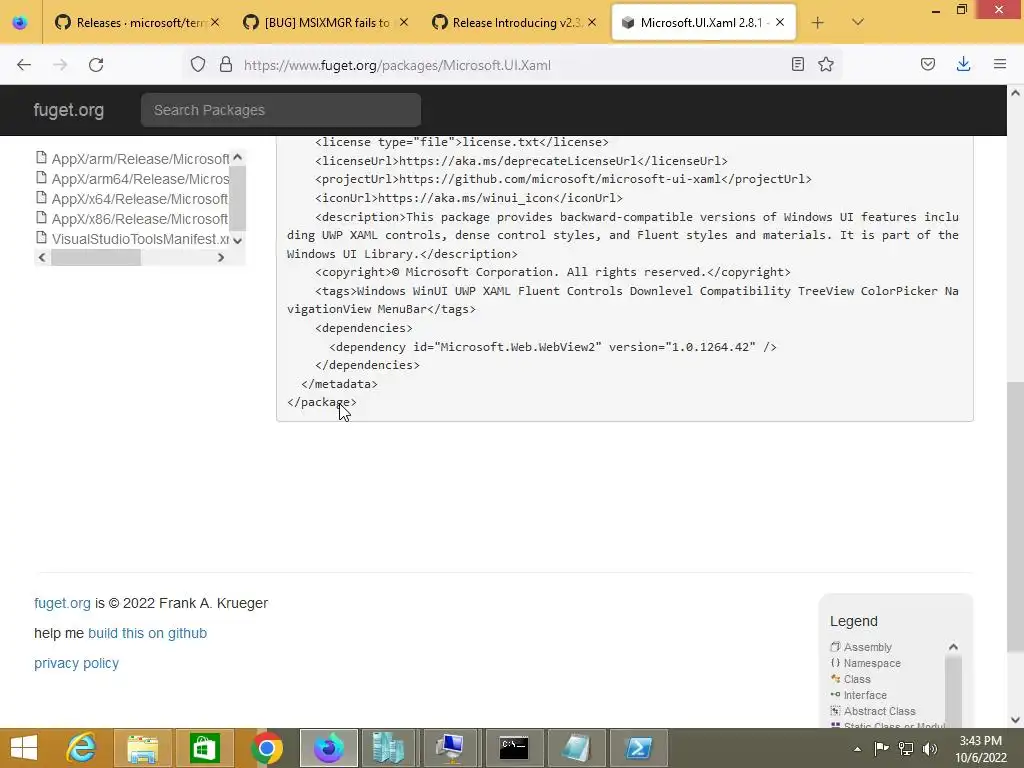Bookmark this page with the star icon
This screenshot has width=1024, height=768.
click(826, 64)
